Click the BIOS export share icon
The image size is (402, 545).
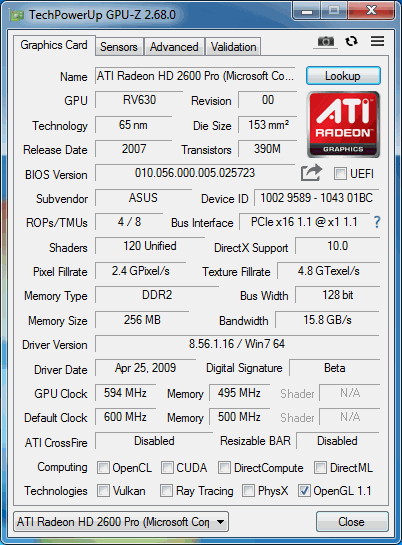coord(311,173)
